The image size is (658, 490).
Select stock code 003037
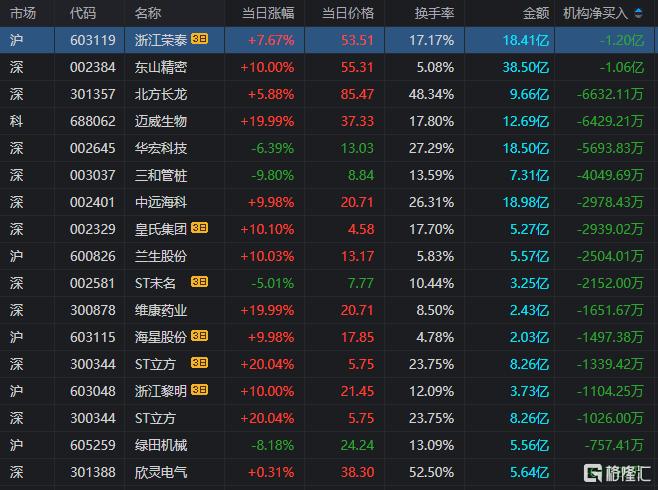pyautogui.click(x=93, y=175)
